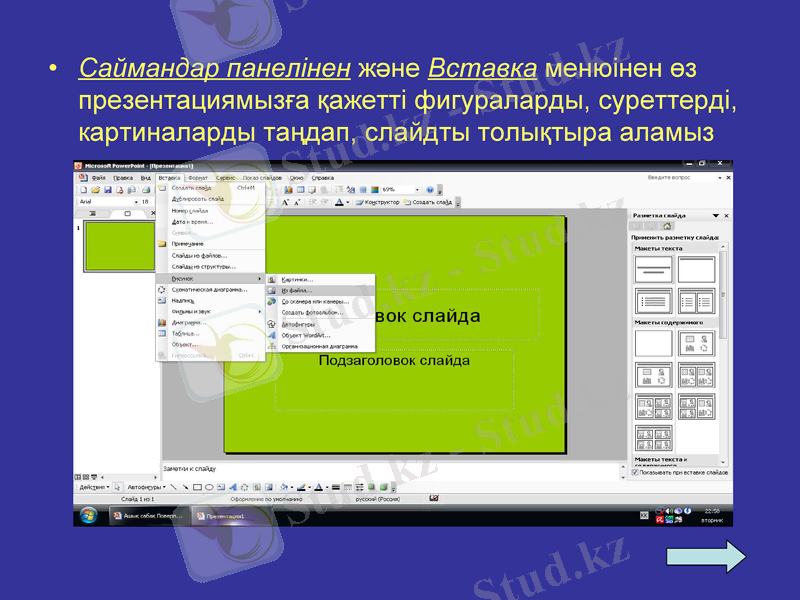The width and height of the screenshot is (800, 600).
Task: Choose 'Из файла...' in the Рисунок submenu
Action: coord(300,290)
